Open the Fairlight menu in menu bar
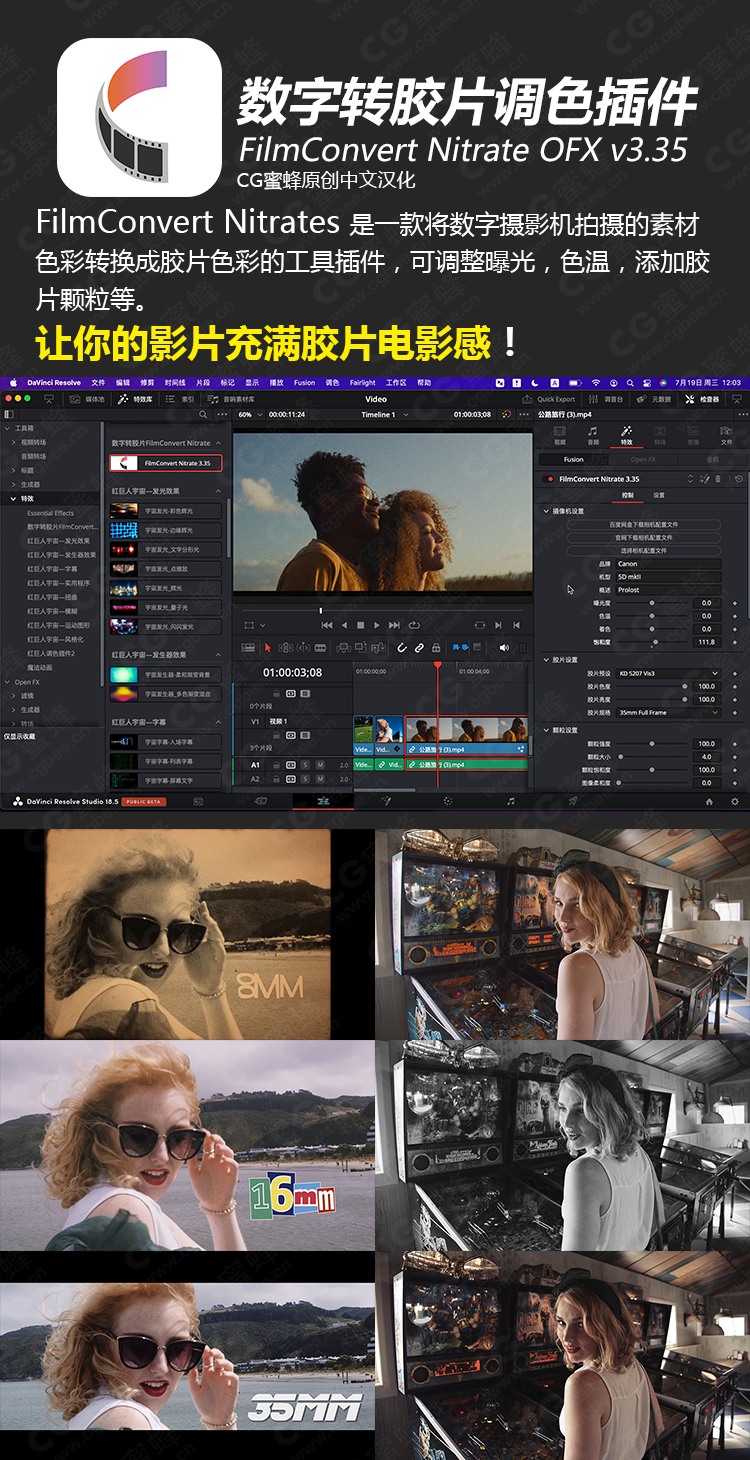Viewport: 750px width, 1460px height. [362, 382]
